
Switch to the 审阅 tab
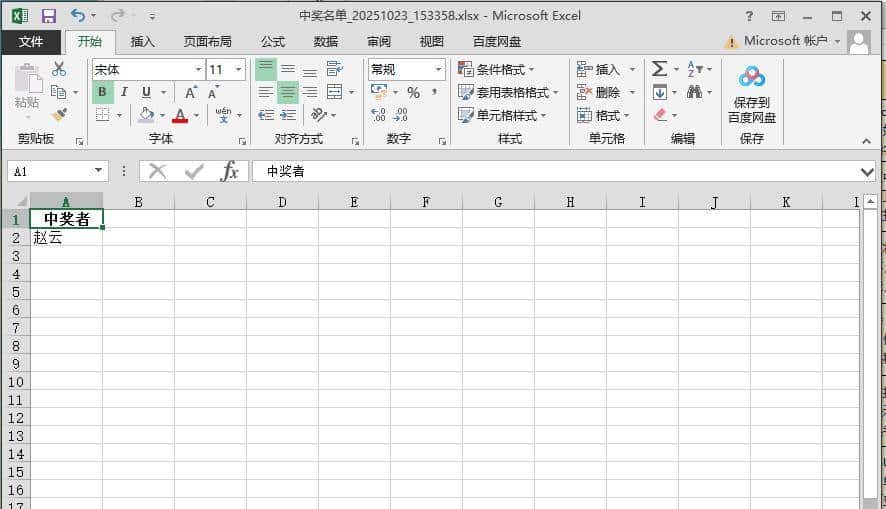(379, 42)
